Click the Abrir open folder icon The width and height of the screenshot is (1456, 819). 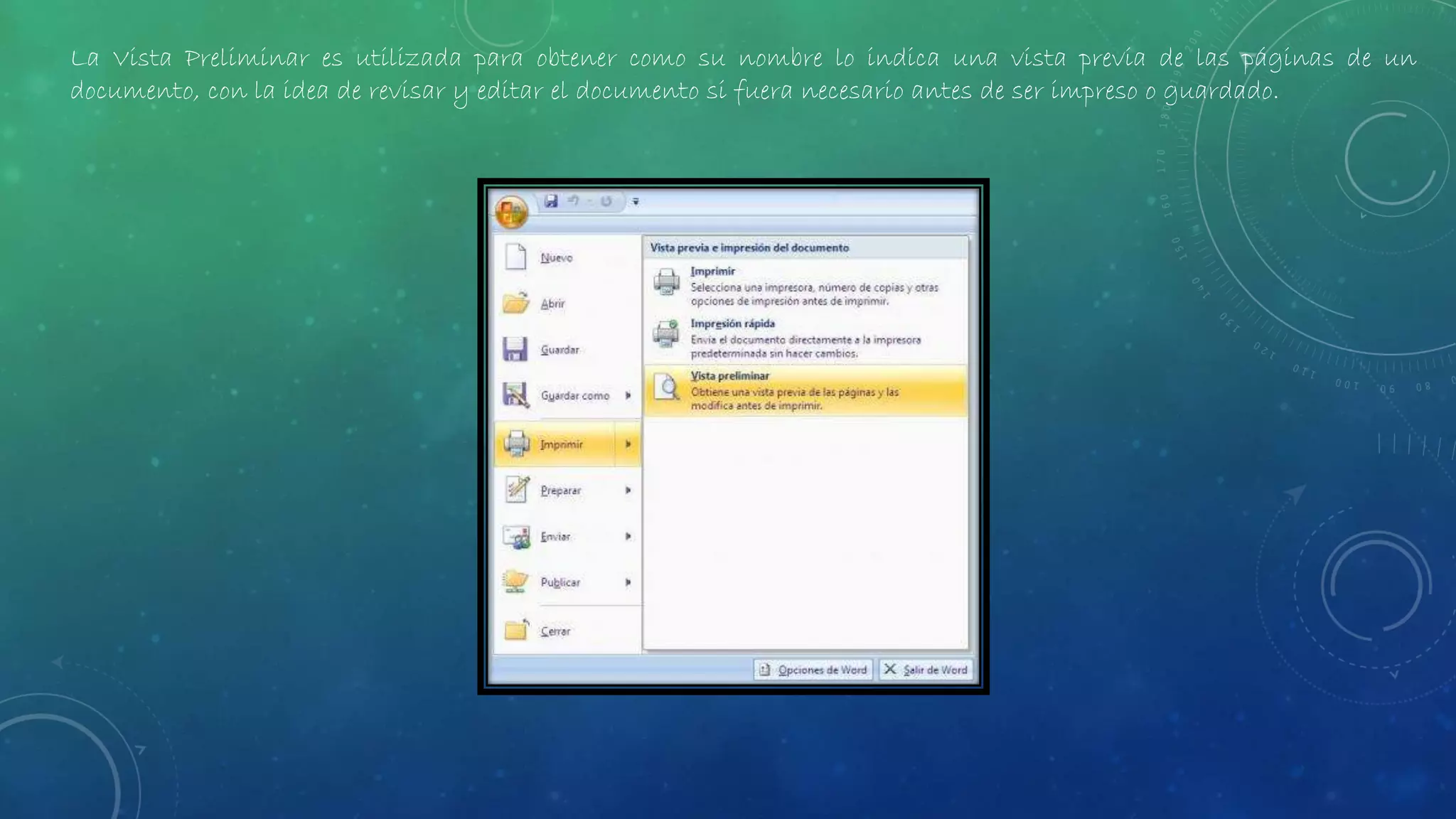[x=515, y=303]
